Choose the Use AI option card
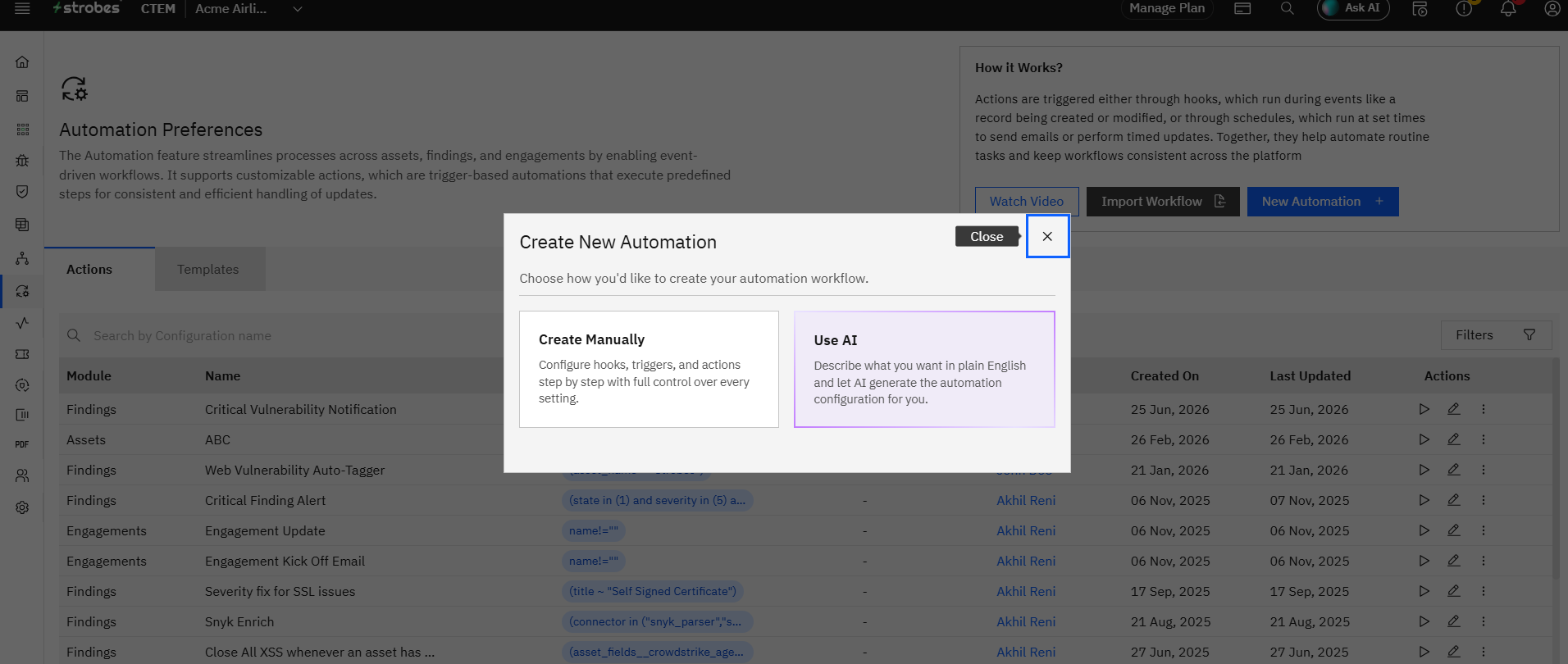 coord(924,369)
